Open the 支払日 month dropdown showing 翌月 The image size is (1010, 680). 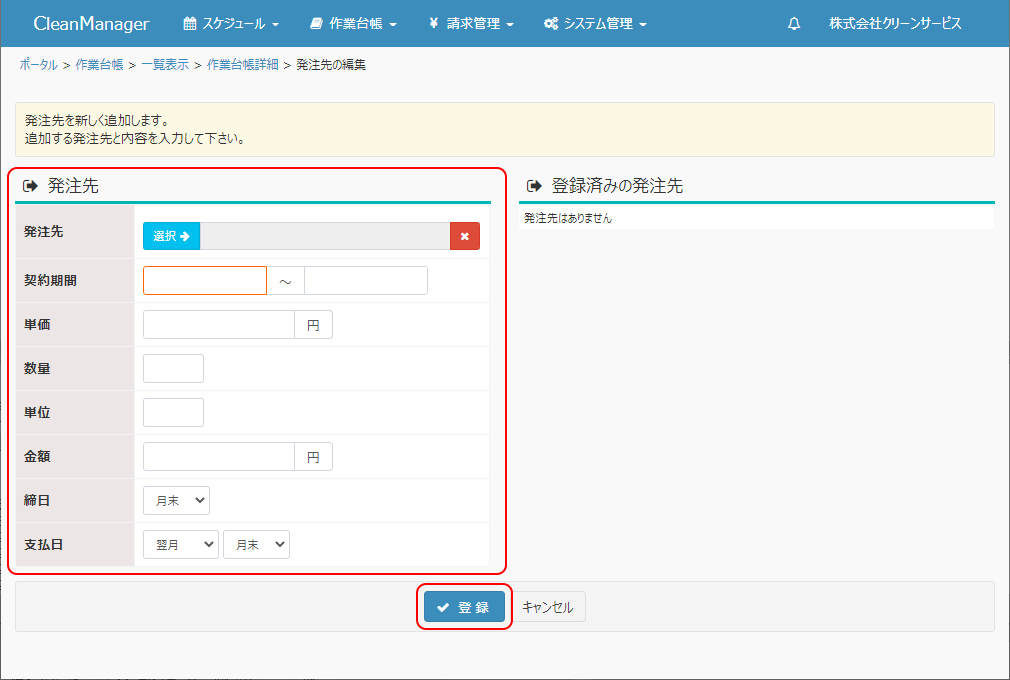coord(180,544)
